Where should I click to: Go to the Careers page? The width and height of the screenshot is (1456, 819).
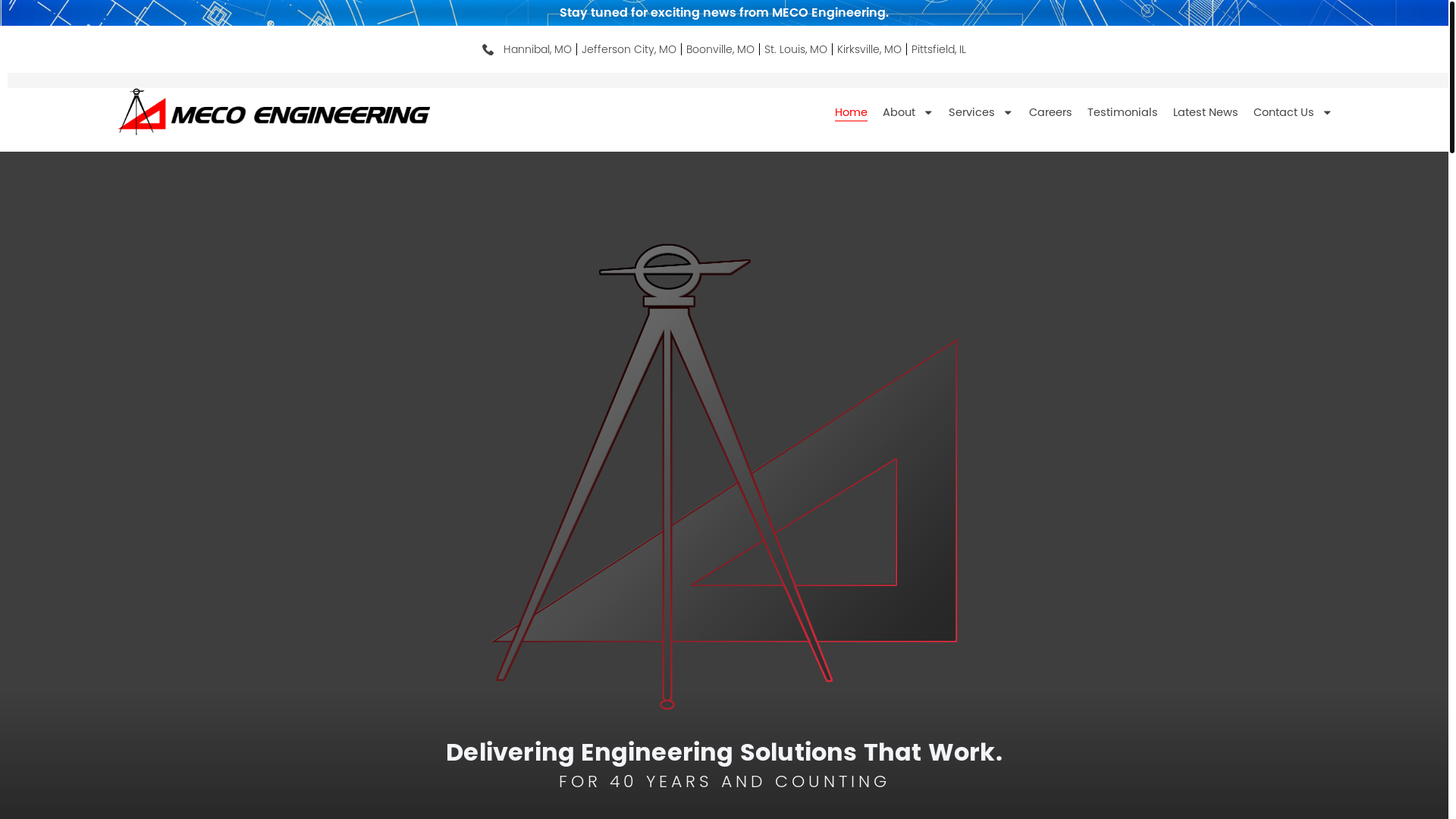coord(1050,112)
